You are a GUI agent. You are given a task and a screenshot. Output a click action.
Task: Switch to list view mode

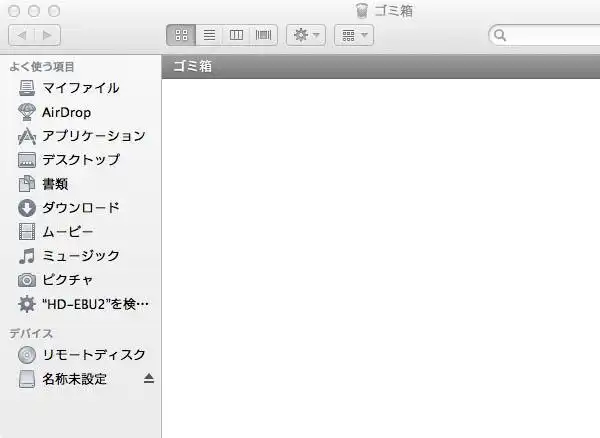coord(209,34)
